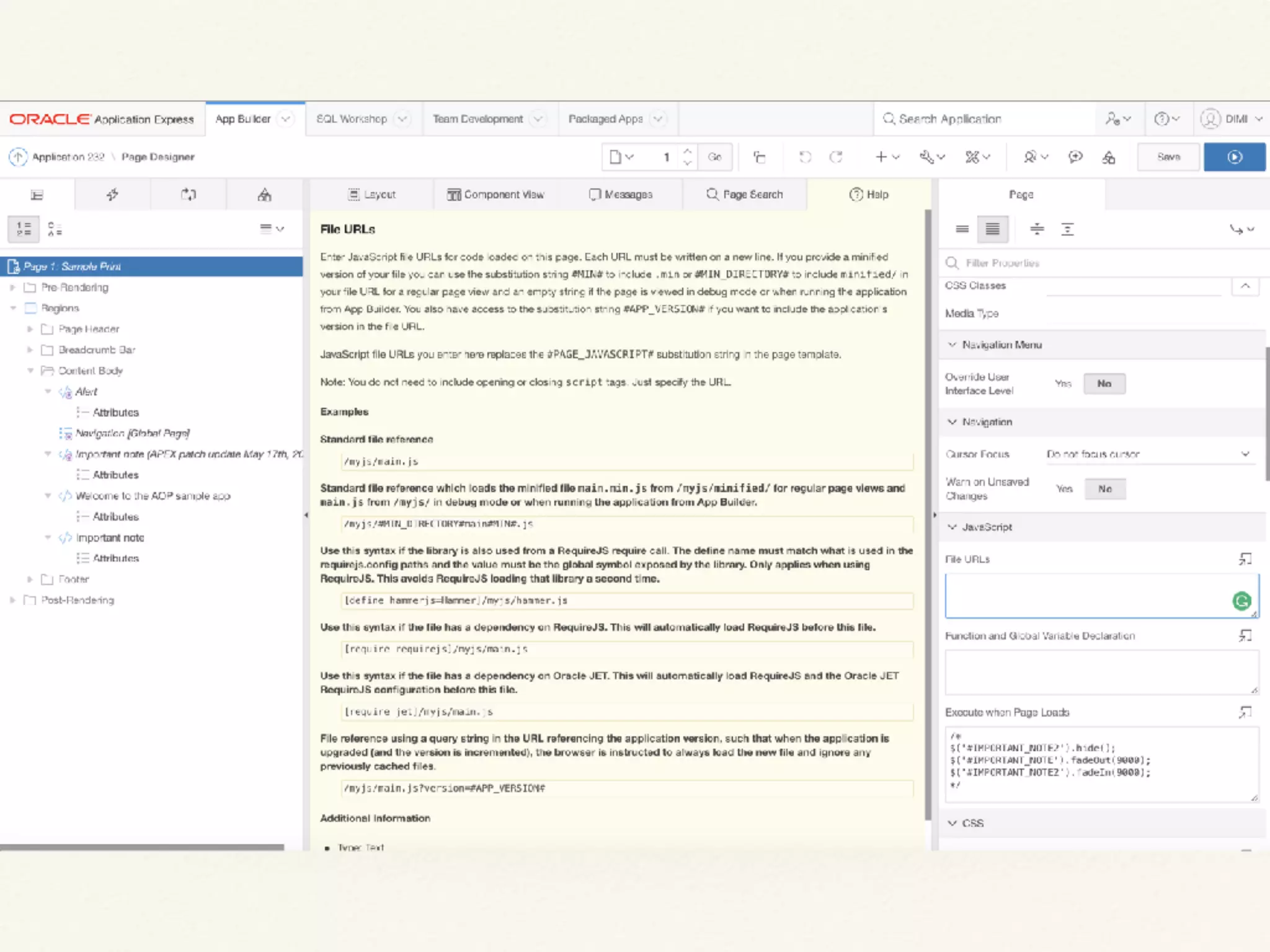The image size is (1270, 952).
Task: Click the File URLs text area
Action: point(1102,596)
